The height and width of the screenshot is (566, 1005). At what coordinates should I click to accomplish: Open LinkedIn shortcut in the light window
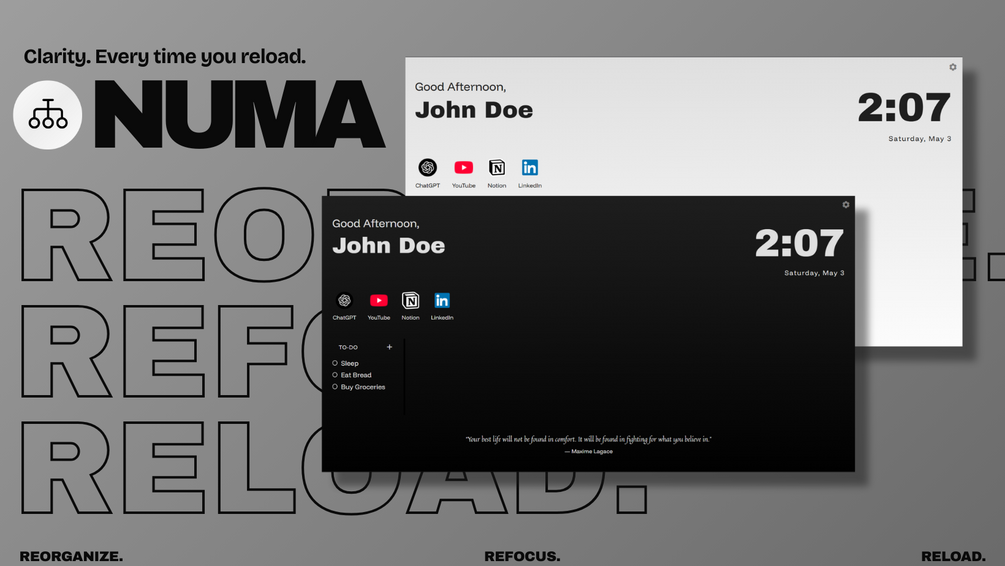(x=529, y=168)
